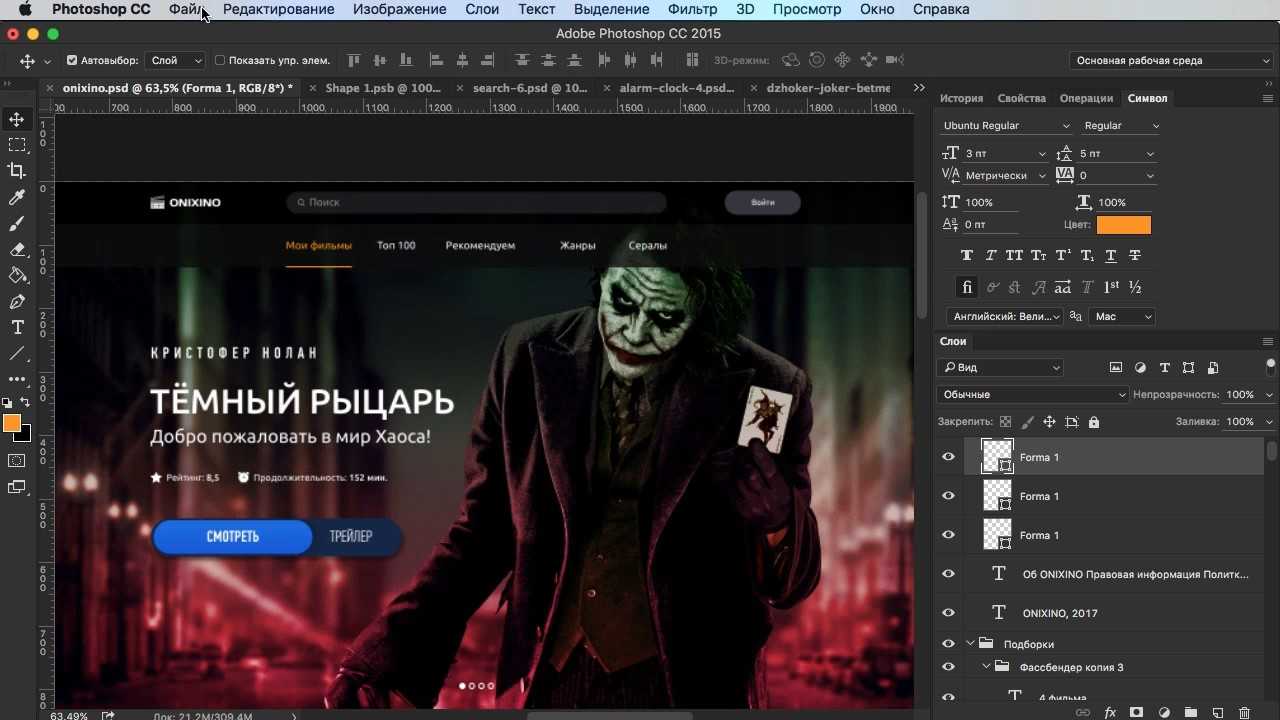Open the Regular font style dropdown
This screenshot has width=1280, height=720.
[1121, 126]
